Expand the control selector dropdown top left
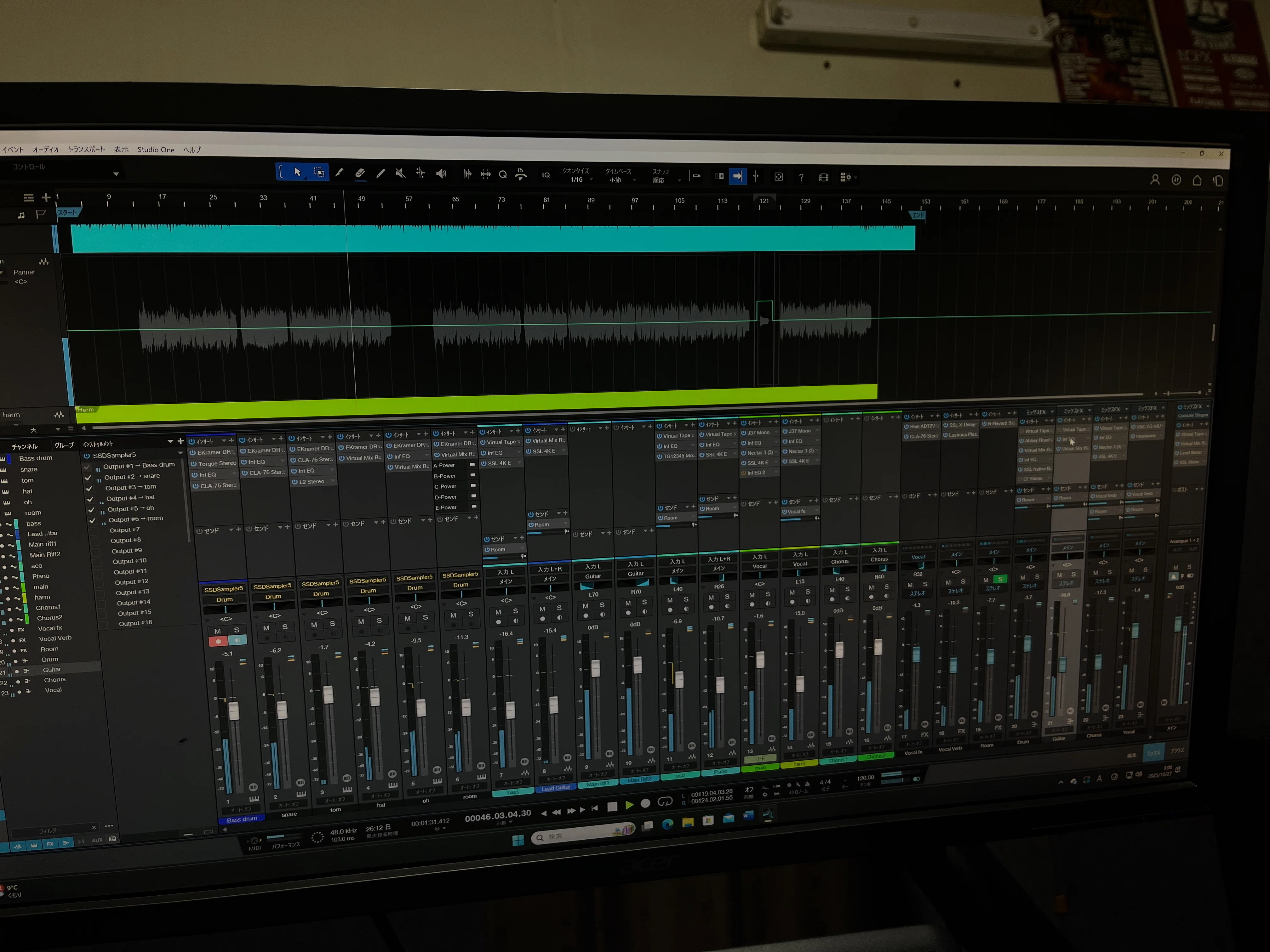The image size is (1270, 952). pos(116,174)
